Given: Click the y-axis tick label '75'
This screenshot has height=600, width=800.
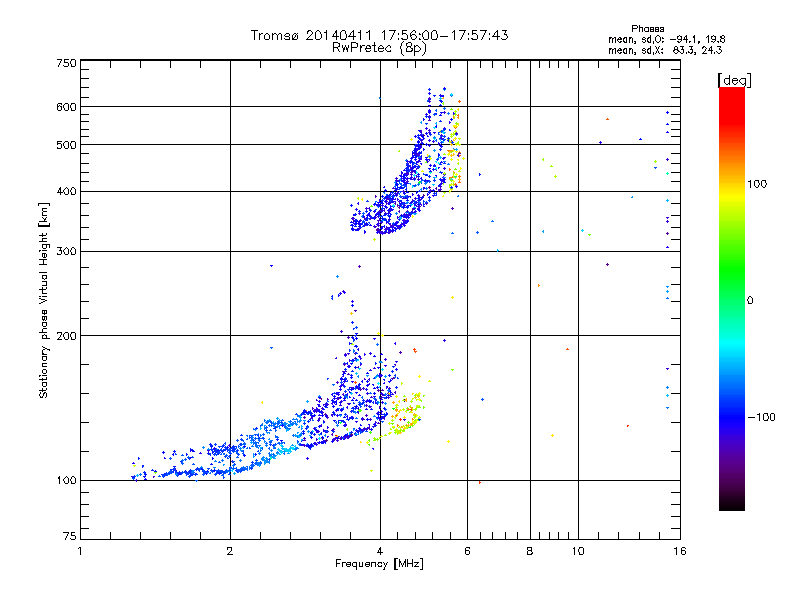Looking at the screenshot, I should tap(70, 536).
